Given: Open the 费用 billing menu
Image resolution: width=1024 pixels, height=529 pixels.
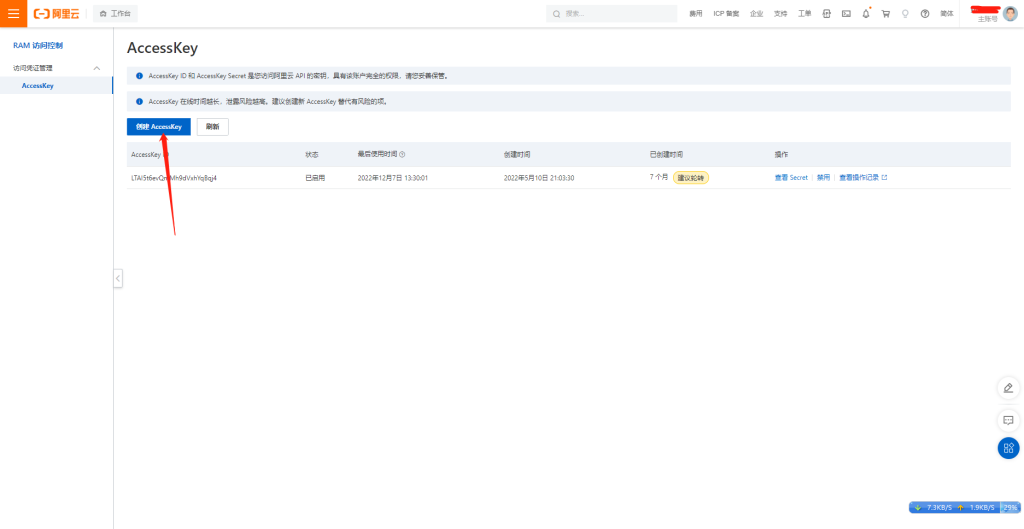Looking at the screenshot, I should pos(696,14).
